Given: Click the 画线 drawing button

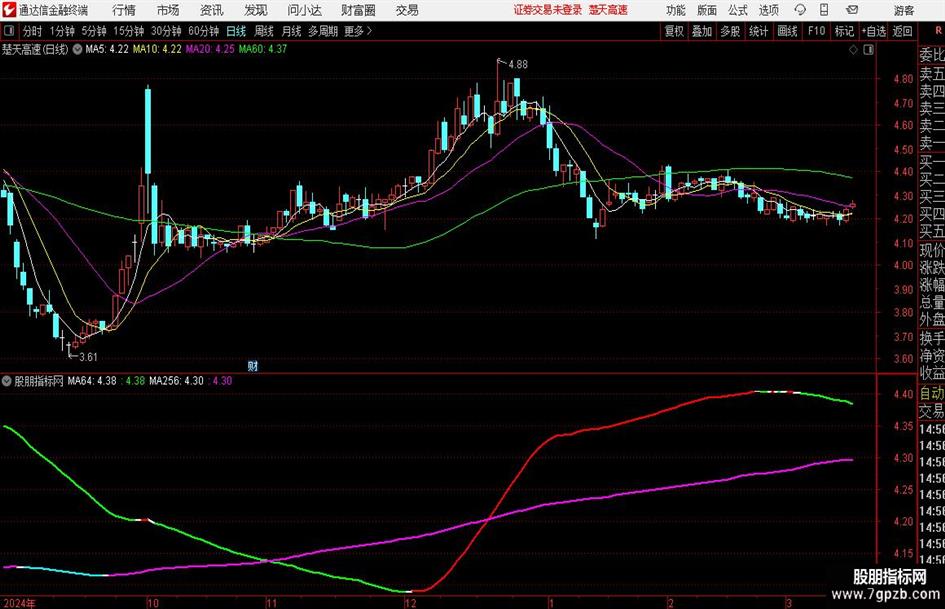Looking at the screenshot, I should (787, 31).
